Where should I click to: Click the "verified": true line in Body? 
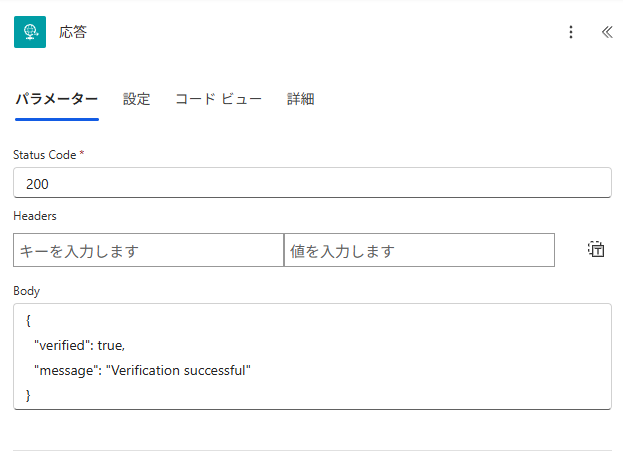coord(79,345)
